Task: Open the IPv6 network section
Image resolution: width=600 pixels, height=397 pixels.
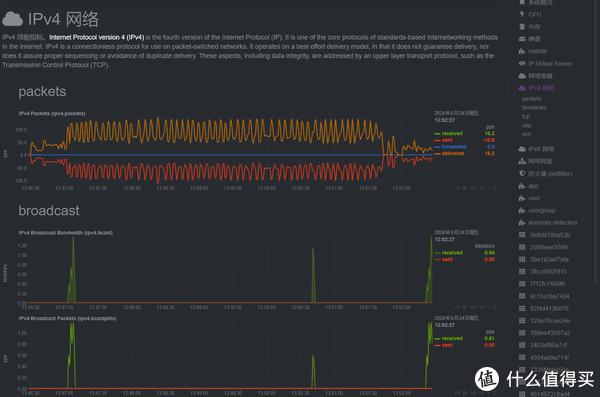Action: click(x=541, y=149)
